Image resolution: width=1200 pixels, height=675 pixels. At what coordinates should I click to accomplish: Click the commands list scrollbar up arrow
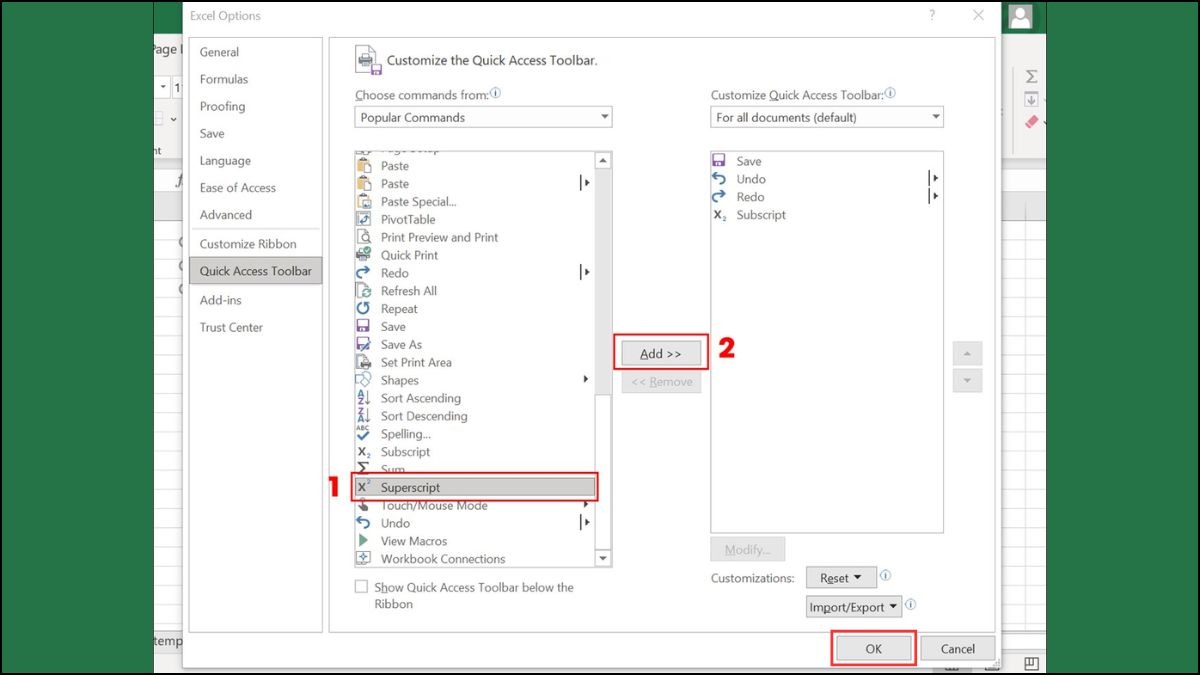pyautogui.click(x=603, y=161)
